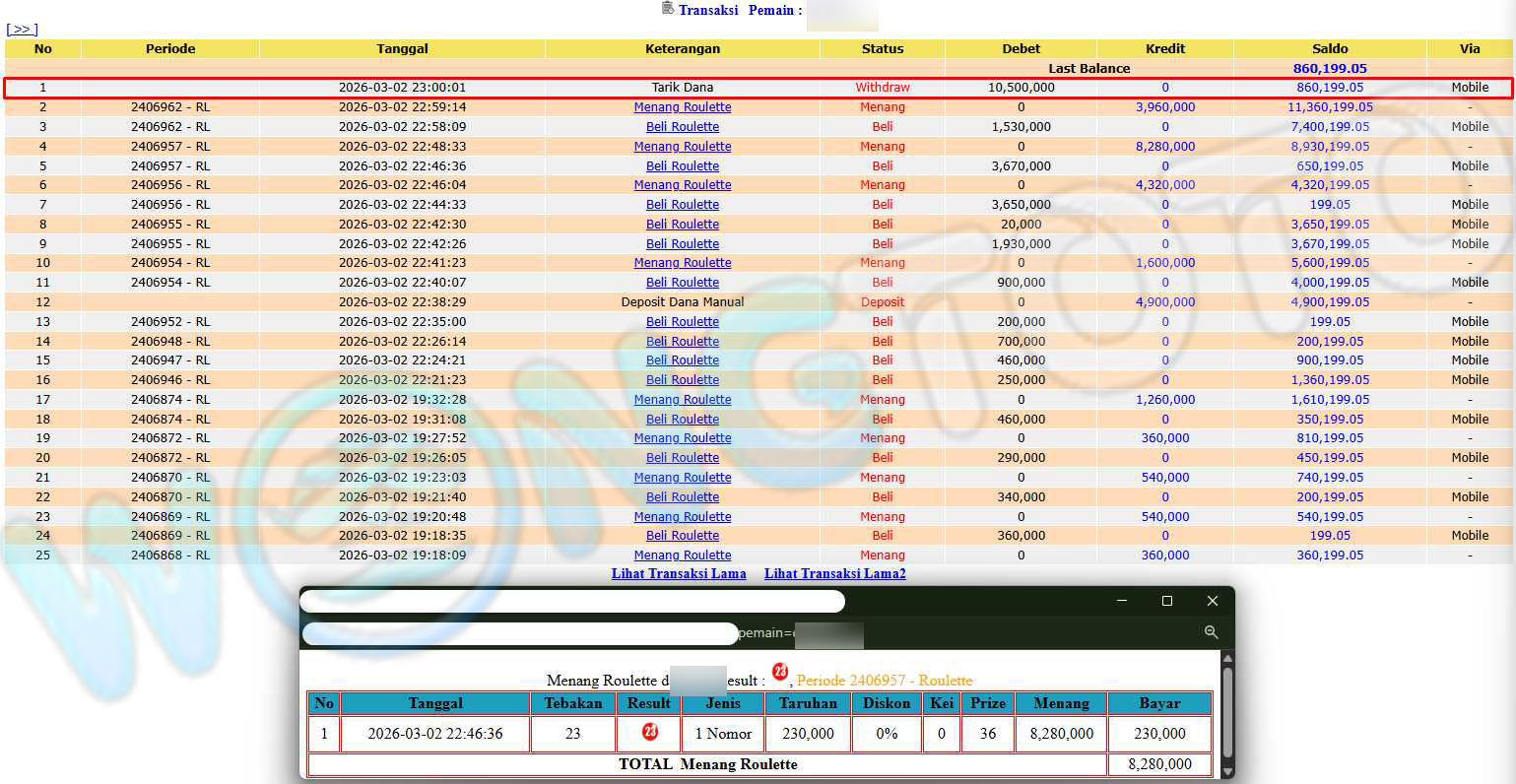This screenshot has height=784, width=1516.
Task: Open Menang Roulette link in row 2
Action: coord(682,107)
